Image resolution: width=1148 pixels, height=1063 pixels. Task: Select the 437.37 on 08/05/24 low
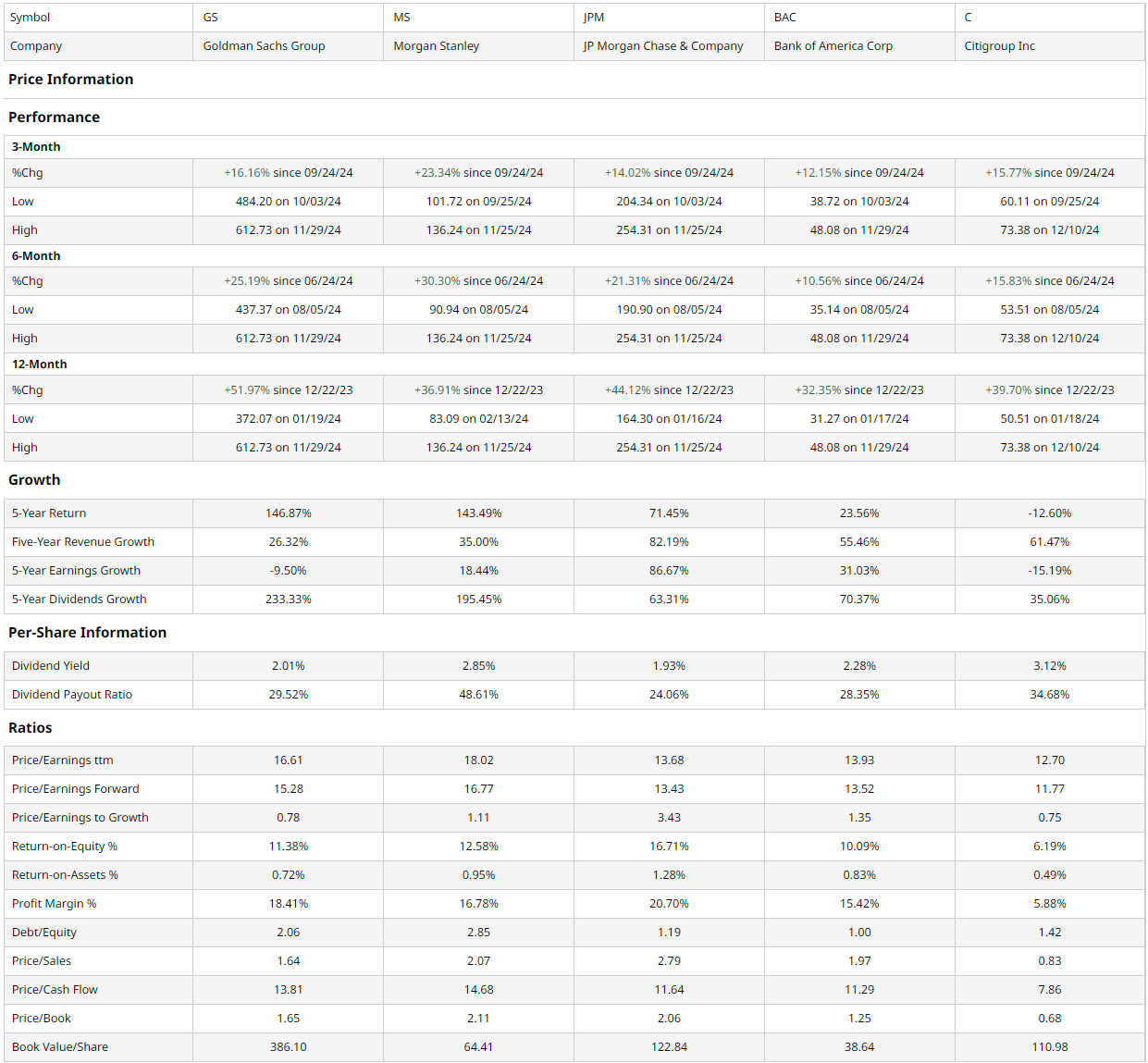pos(289,310)
